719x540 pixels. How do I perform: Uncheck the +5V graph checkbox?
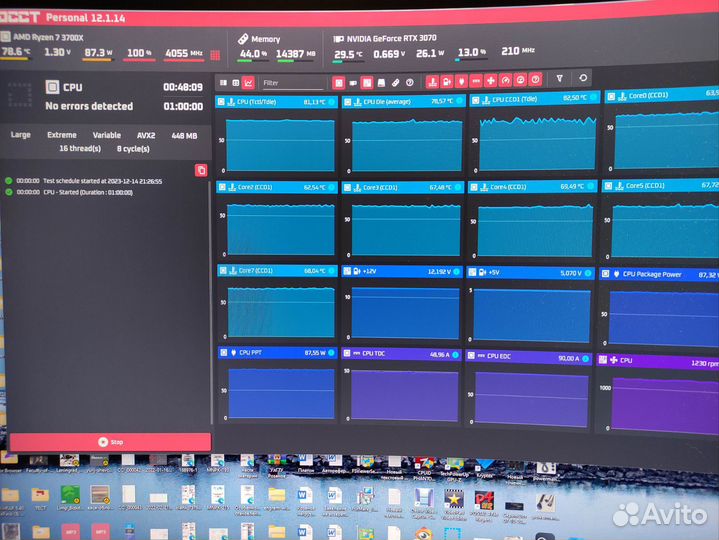click(472, 272)
